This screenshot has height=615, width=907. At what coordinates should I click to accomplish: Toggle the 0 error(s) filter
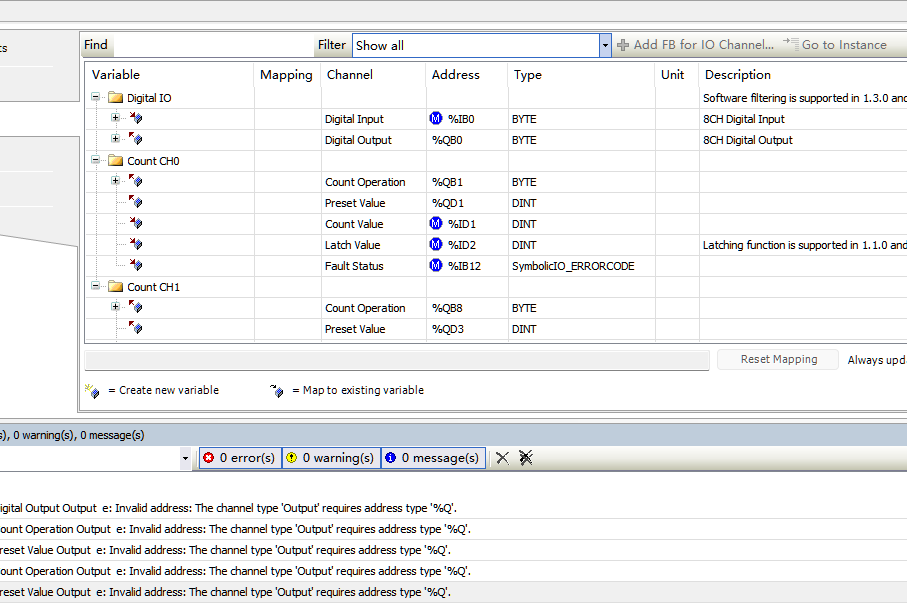point(239,458)
